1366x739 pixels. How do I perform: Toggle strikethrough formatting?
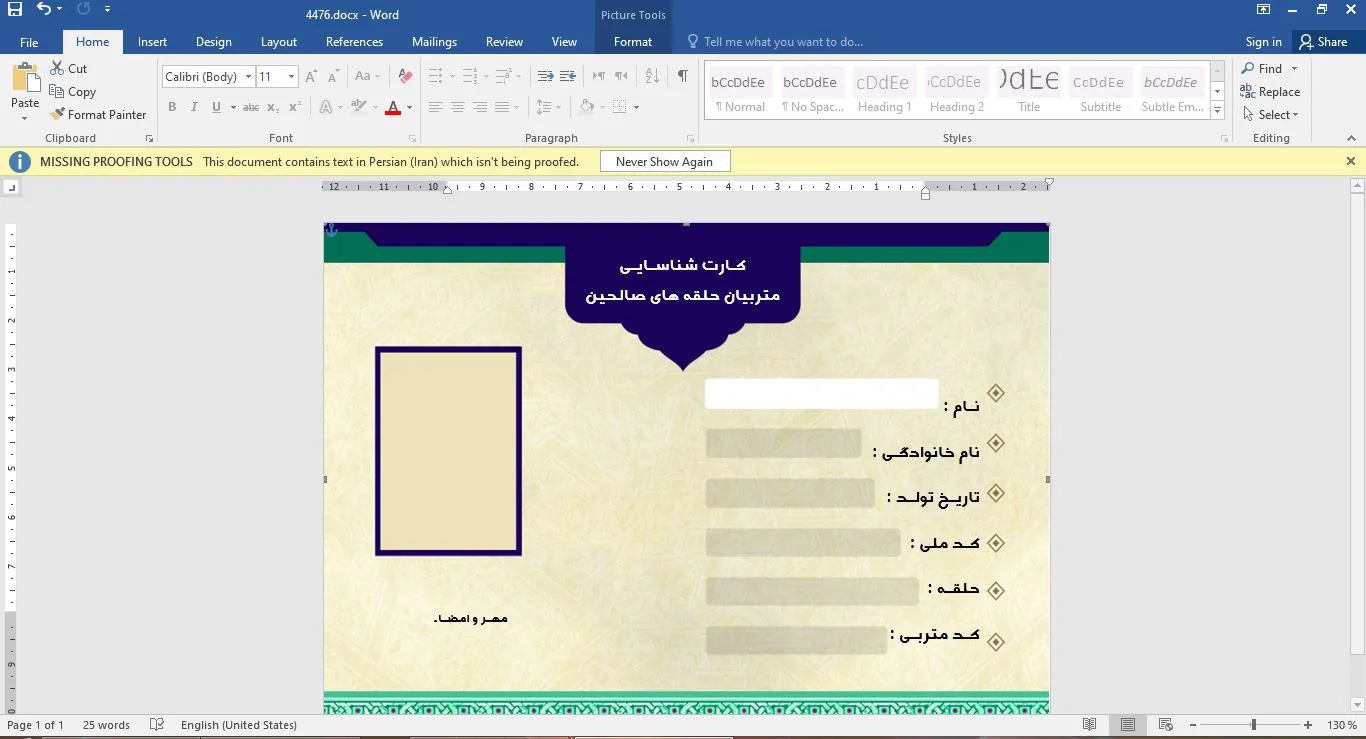(251, 107)
